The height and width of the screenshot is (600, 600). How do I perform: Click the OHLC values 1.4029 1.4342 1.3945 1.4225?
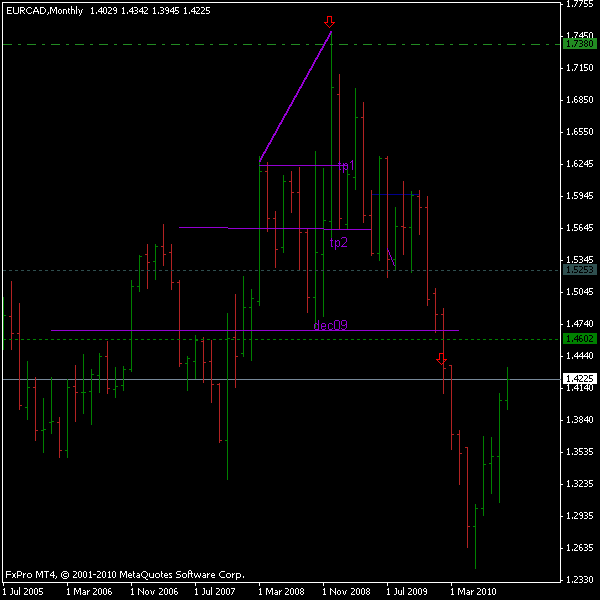[150, 11]
